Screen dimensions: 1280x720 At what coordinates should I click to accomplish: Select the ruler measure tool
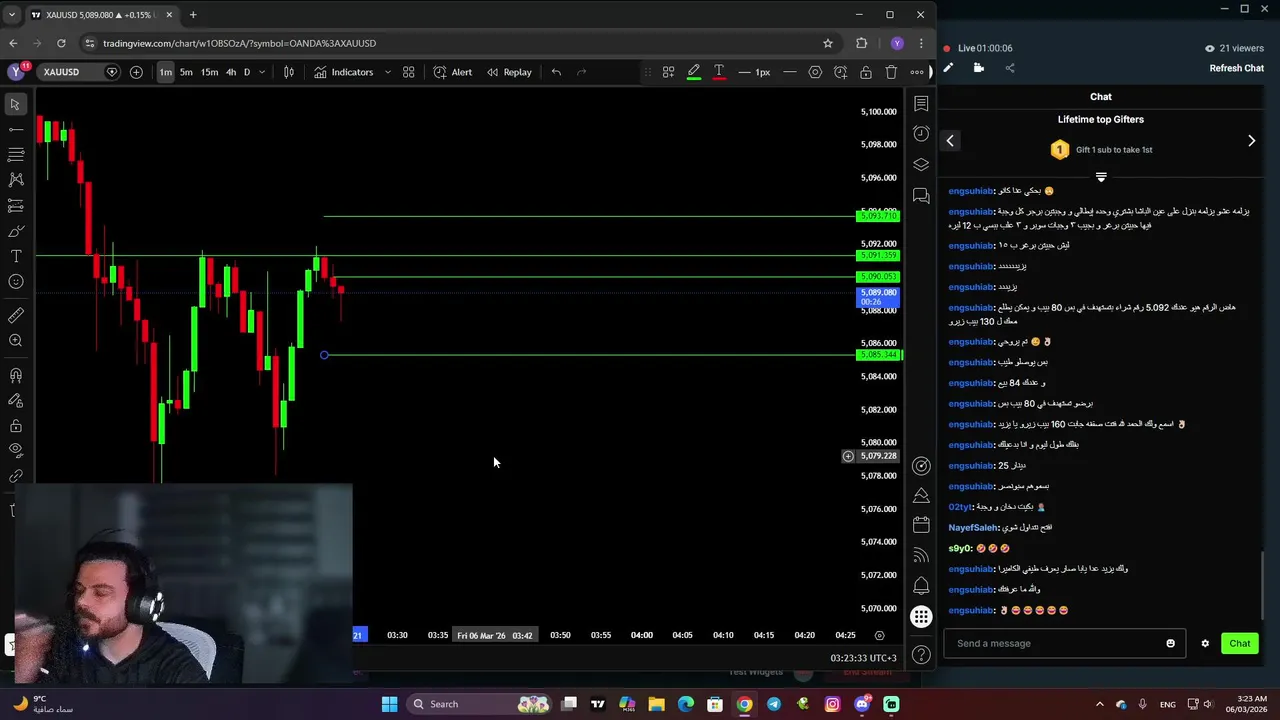click(15, 315)
